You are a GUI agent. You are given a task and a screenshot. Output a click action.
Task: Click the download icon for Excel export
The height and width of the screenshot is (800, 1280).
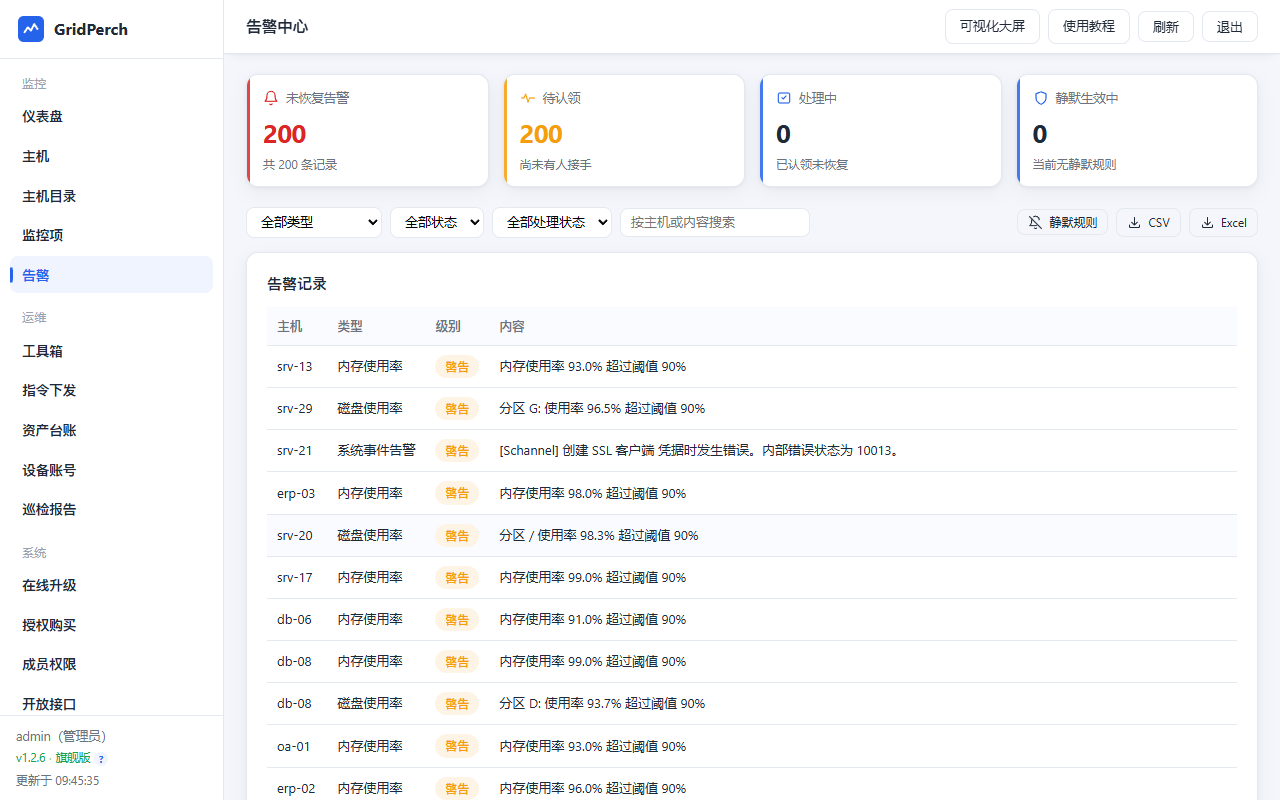click(1207, 222)
